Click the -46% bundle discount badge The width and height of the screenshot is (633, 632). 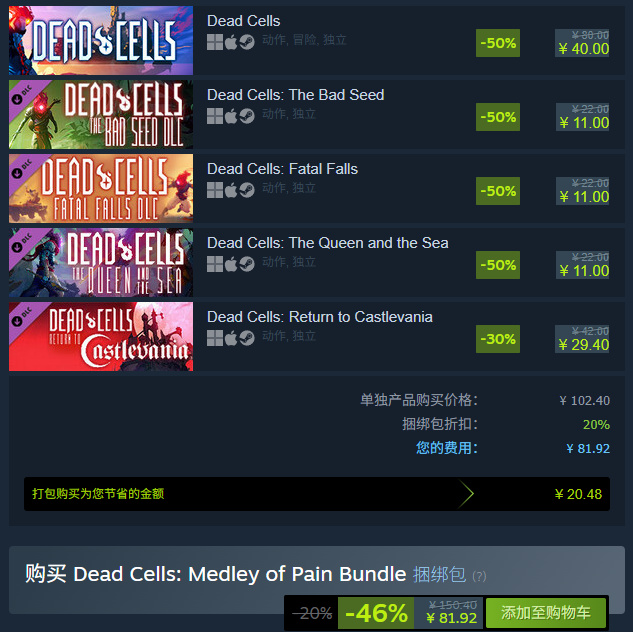tap(376, 613)
